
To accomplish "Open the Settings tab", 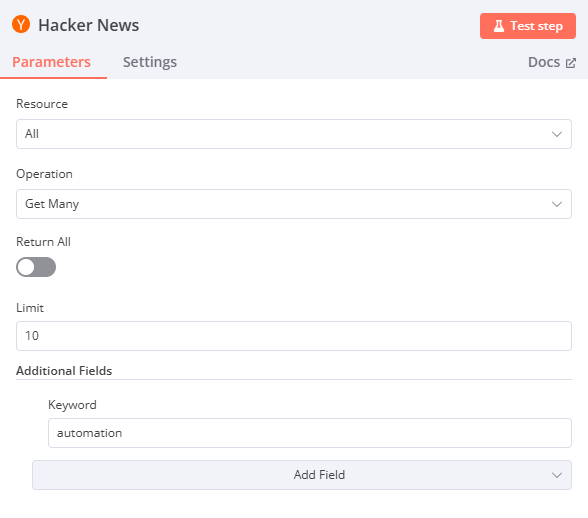I will point(150,62).
